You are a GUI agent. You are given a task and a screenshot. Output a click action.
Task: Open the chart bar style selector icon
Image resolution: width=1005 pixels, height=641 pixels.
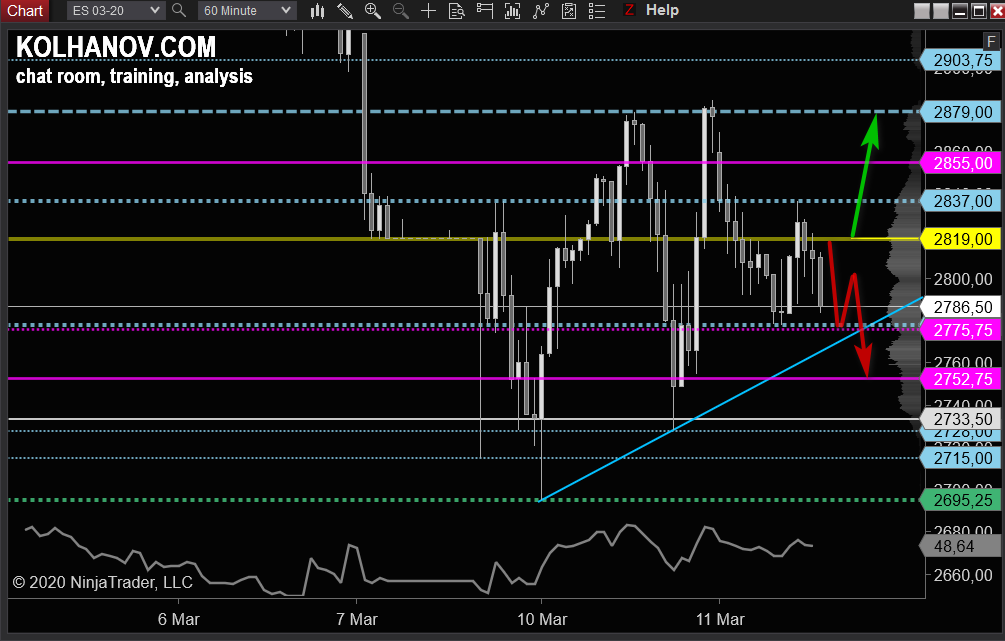click(317, 11)
